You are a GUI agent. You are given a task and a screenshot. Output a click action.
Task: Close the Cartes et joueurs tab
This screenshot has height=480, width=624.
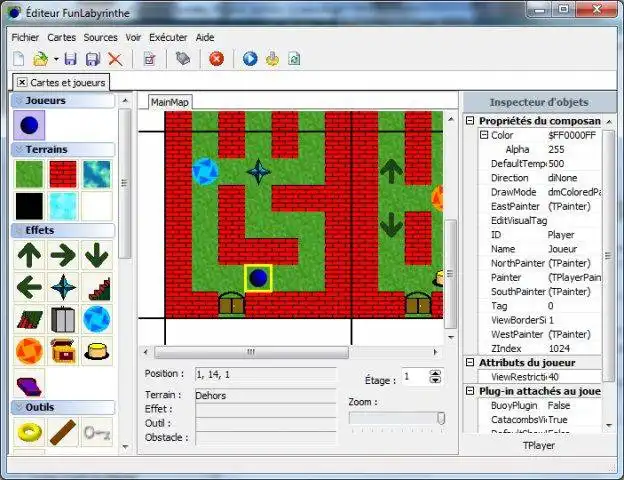coord(22,82)
